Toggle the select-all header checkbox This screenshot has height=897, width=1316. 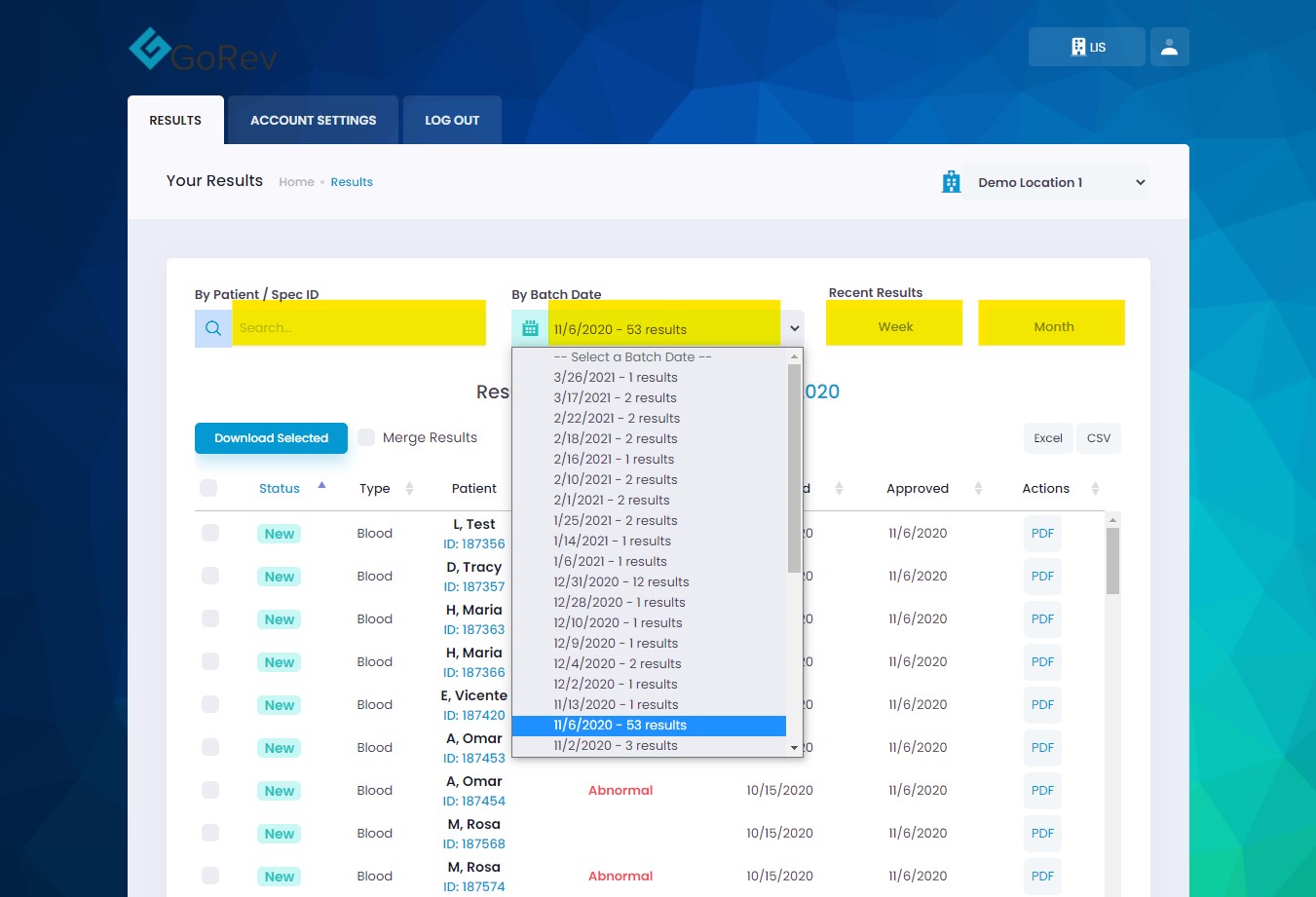(x=208, y=488)
